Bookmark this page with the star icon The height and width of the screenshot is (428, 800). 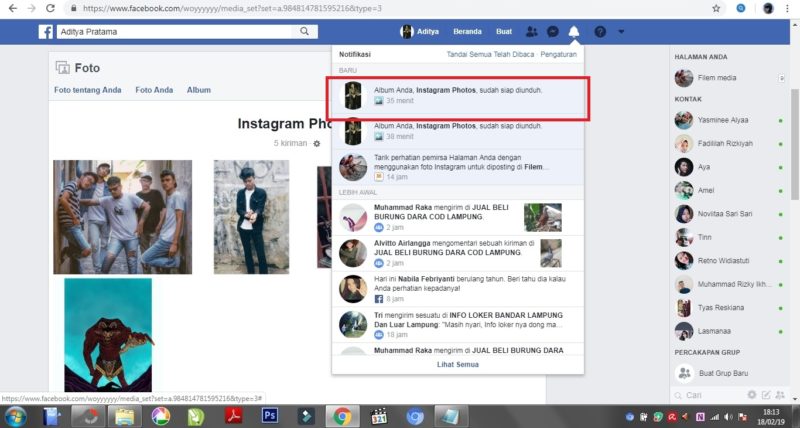pos(716,8)
